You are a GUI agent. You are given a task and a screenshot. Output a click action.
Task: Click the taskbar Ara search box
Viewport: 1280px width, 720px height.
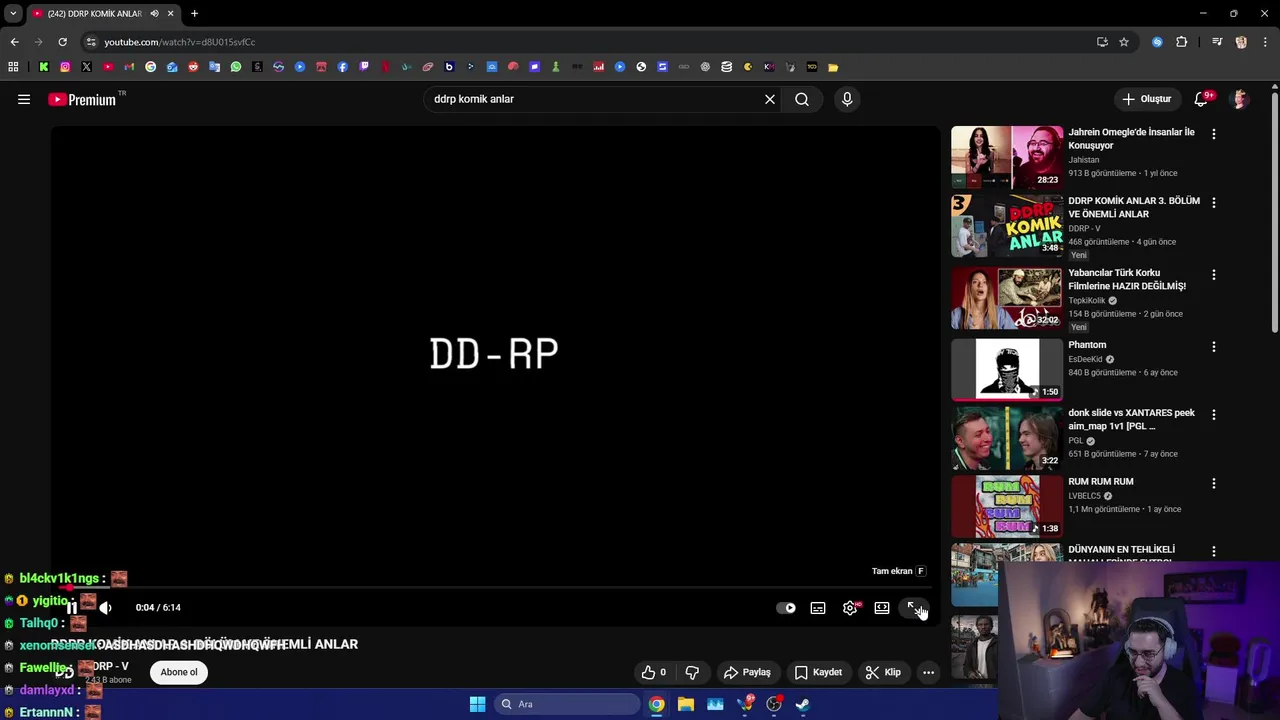[567, 704]
